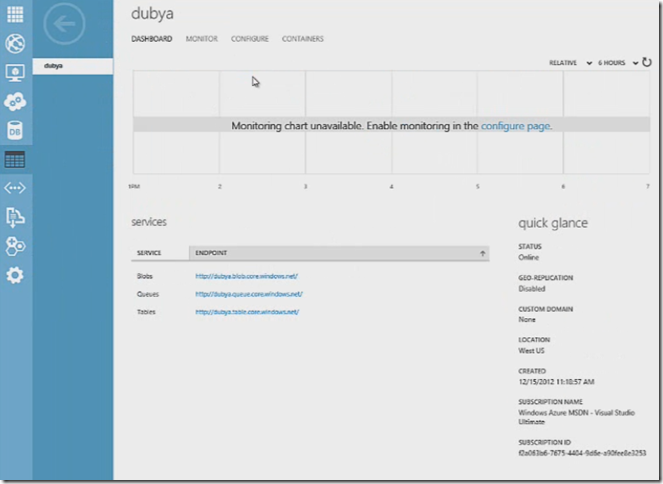
Task: Open Settings gear icon in sidebar
Action: click(x=15, y=275)
